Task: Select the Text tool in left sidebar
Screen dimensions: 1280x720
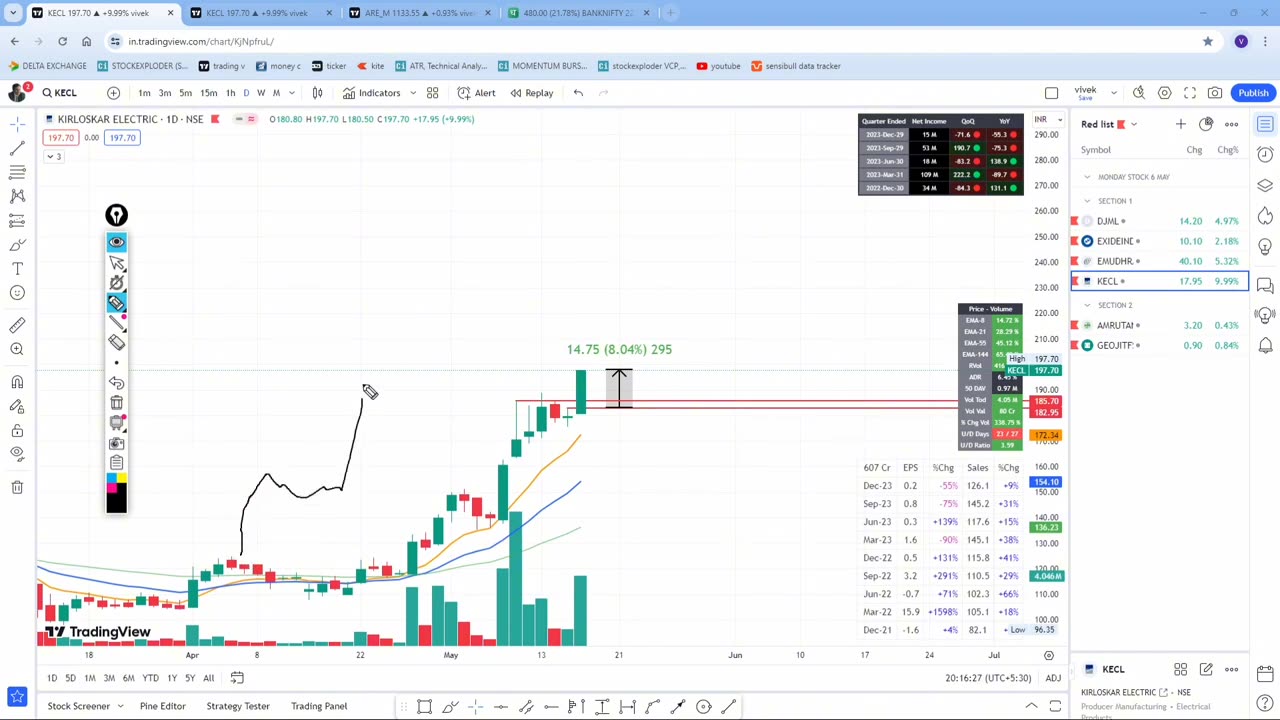Action: click(x=17, y=269)
